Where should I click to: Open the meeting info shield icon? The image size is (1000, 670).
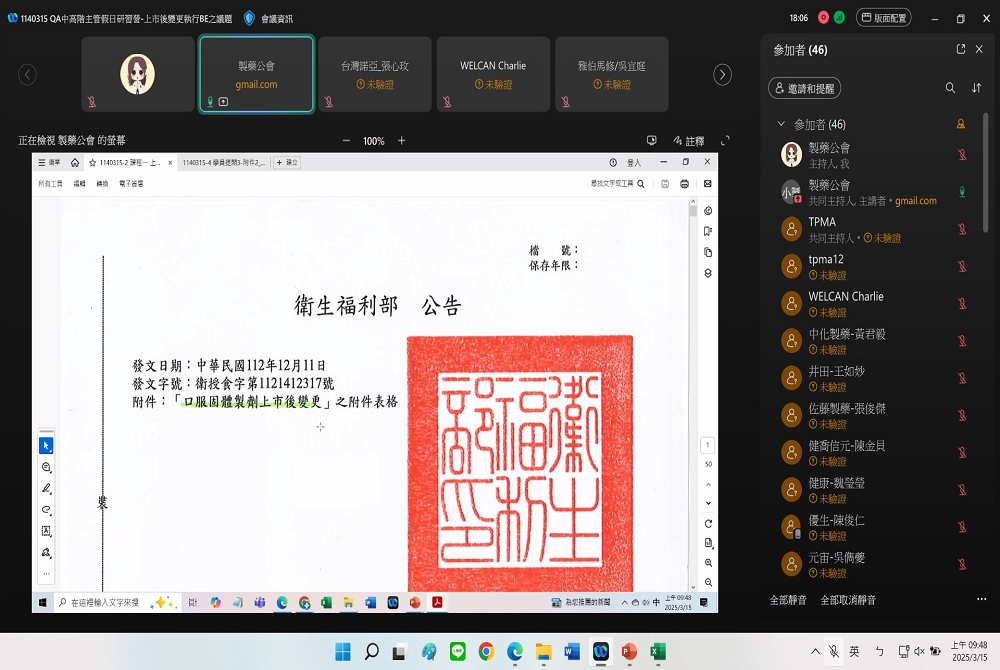click(249, 18)
